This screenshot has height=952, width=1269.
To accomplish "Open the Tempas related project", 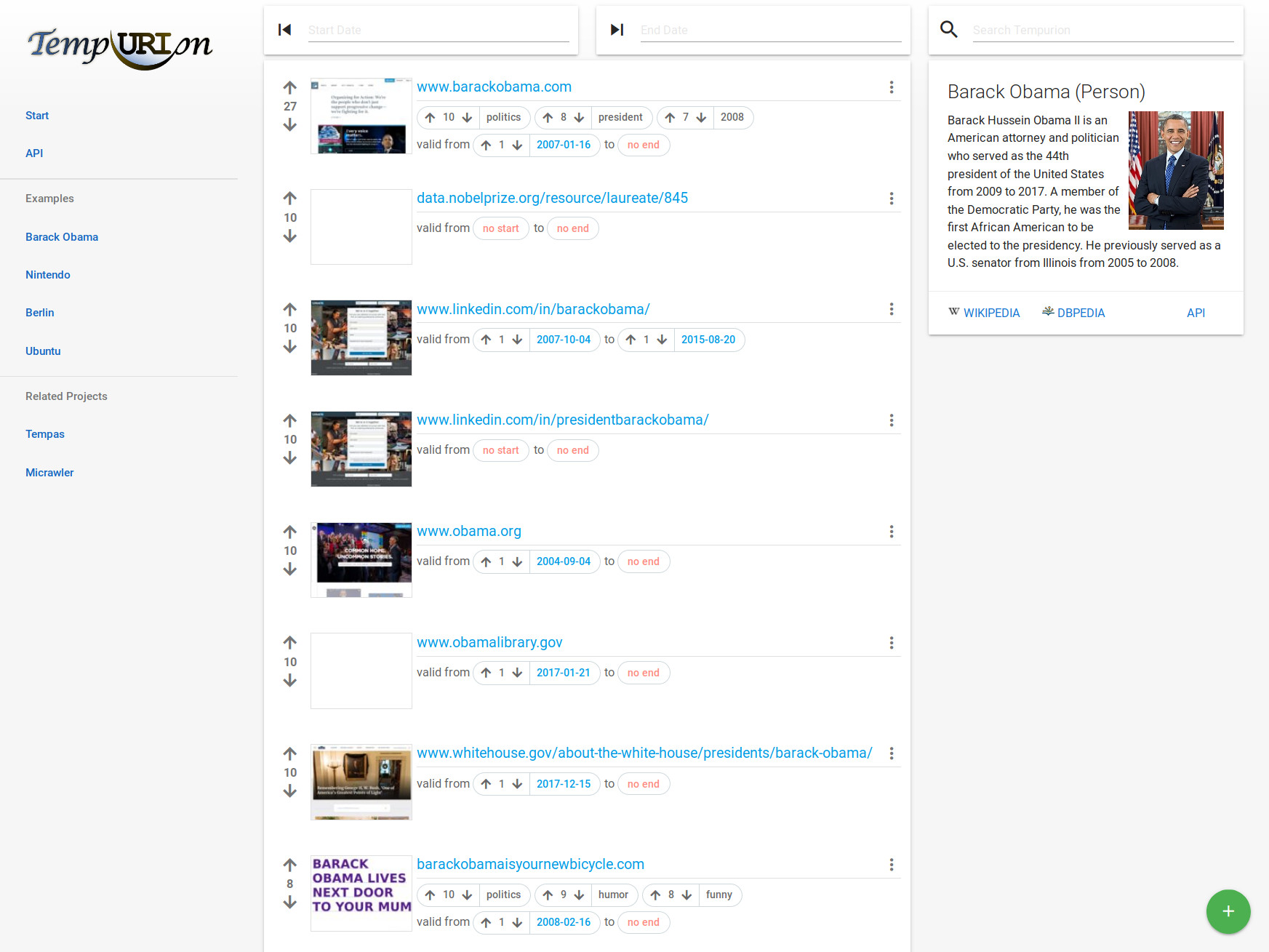I will pyautogui.click(x=45, y=434).
